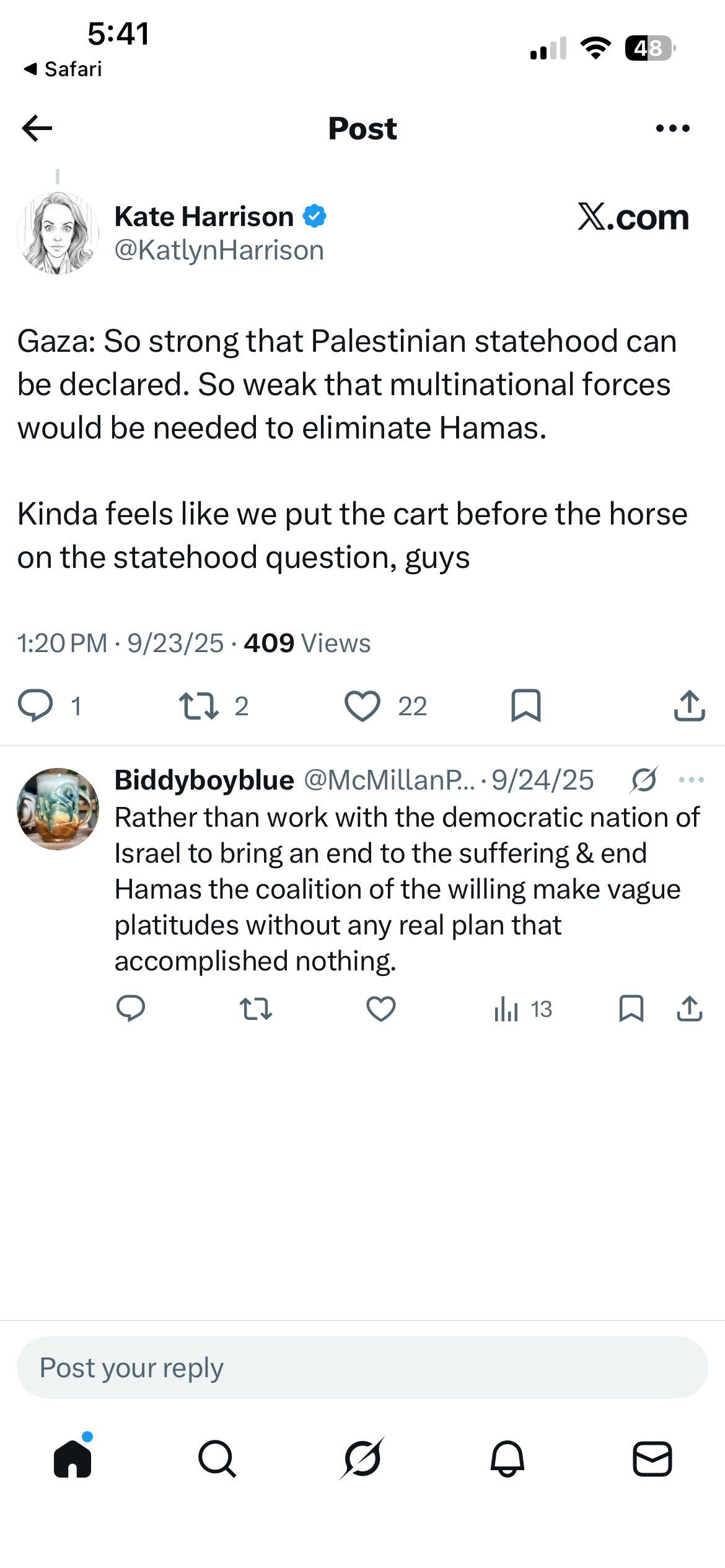Tap the Post your reply field

tap(362, 1367)
